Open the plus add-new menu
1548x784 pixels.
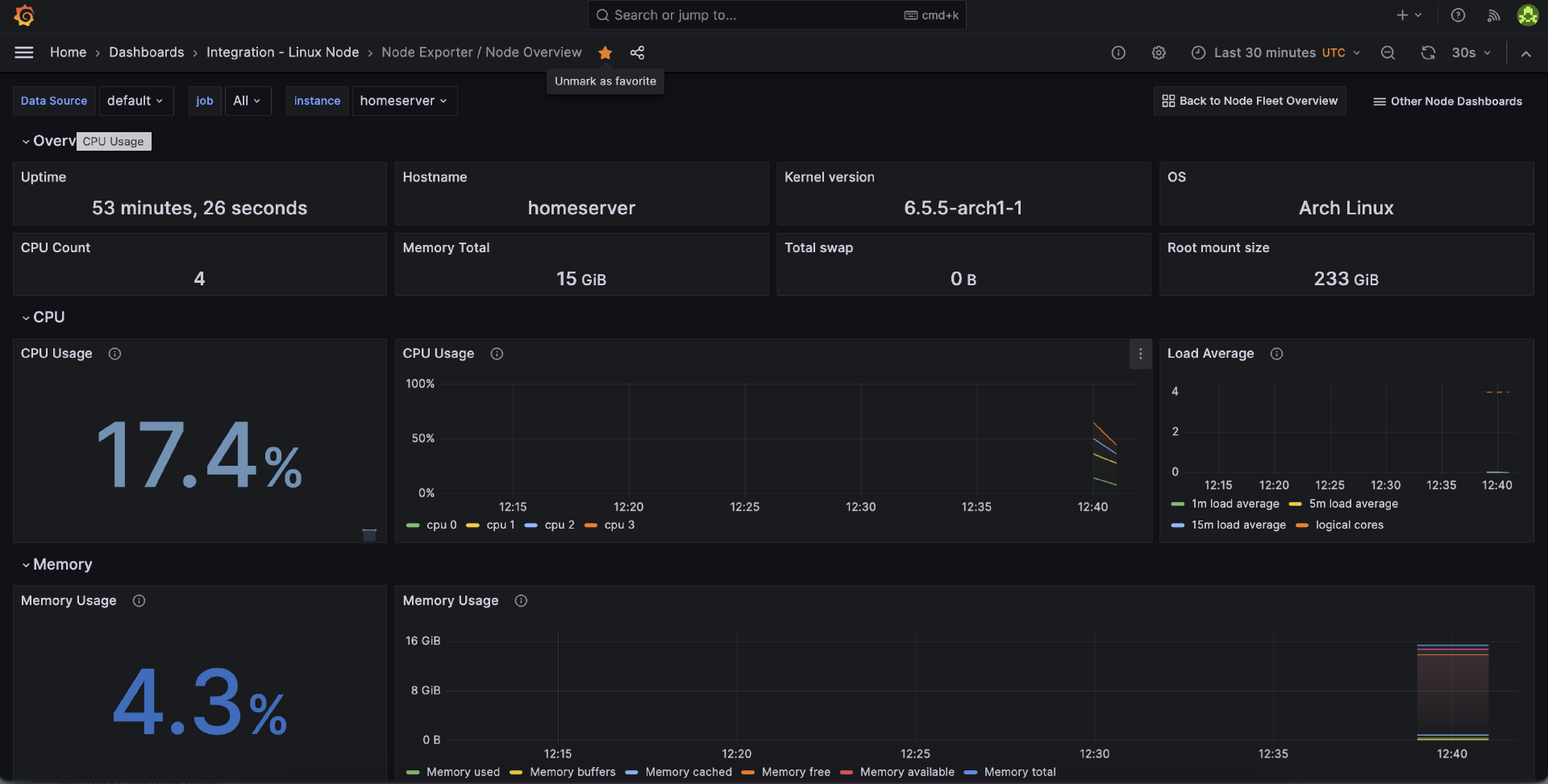pos(1409,15)
